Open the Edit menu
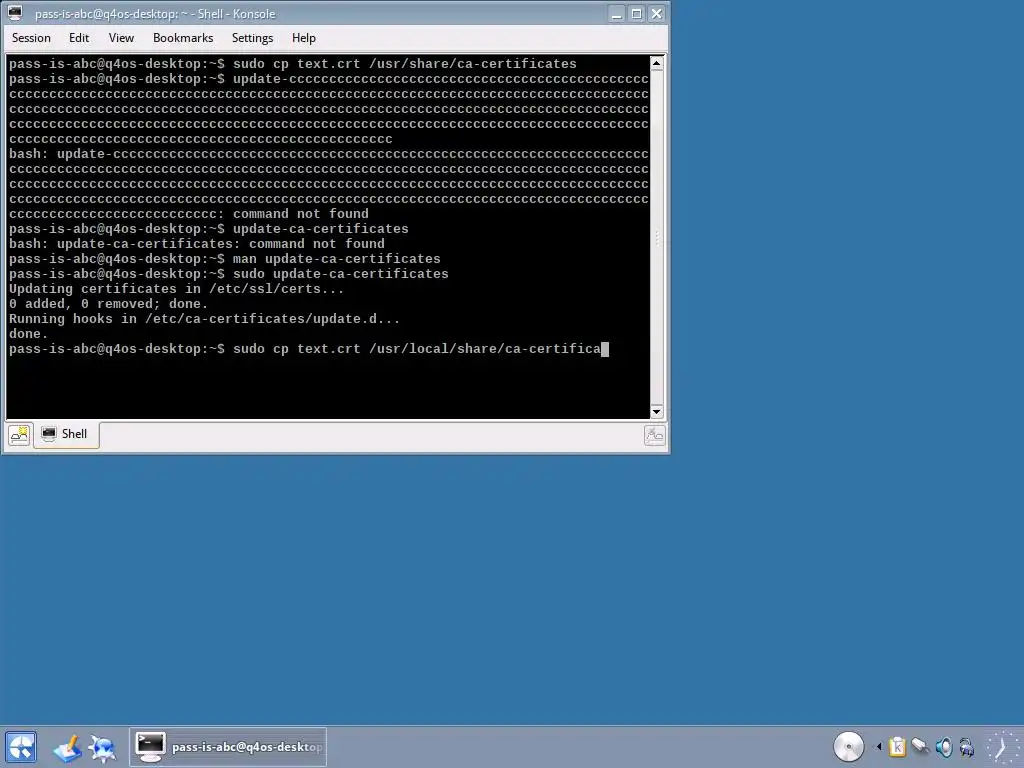 (x=78, y=38)
